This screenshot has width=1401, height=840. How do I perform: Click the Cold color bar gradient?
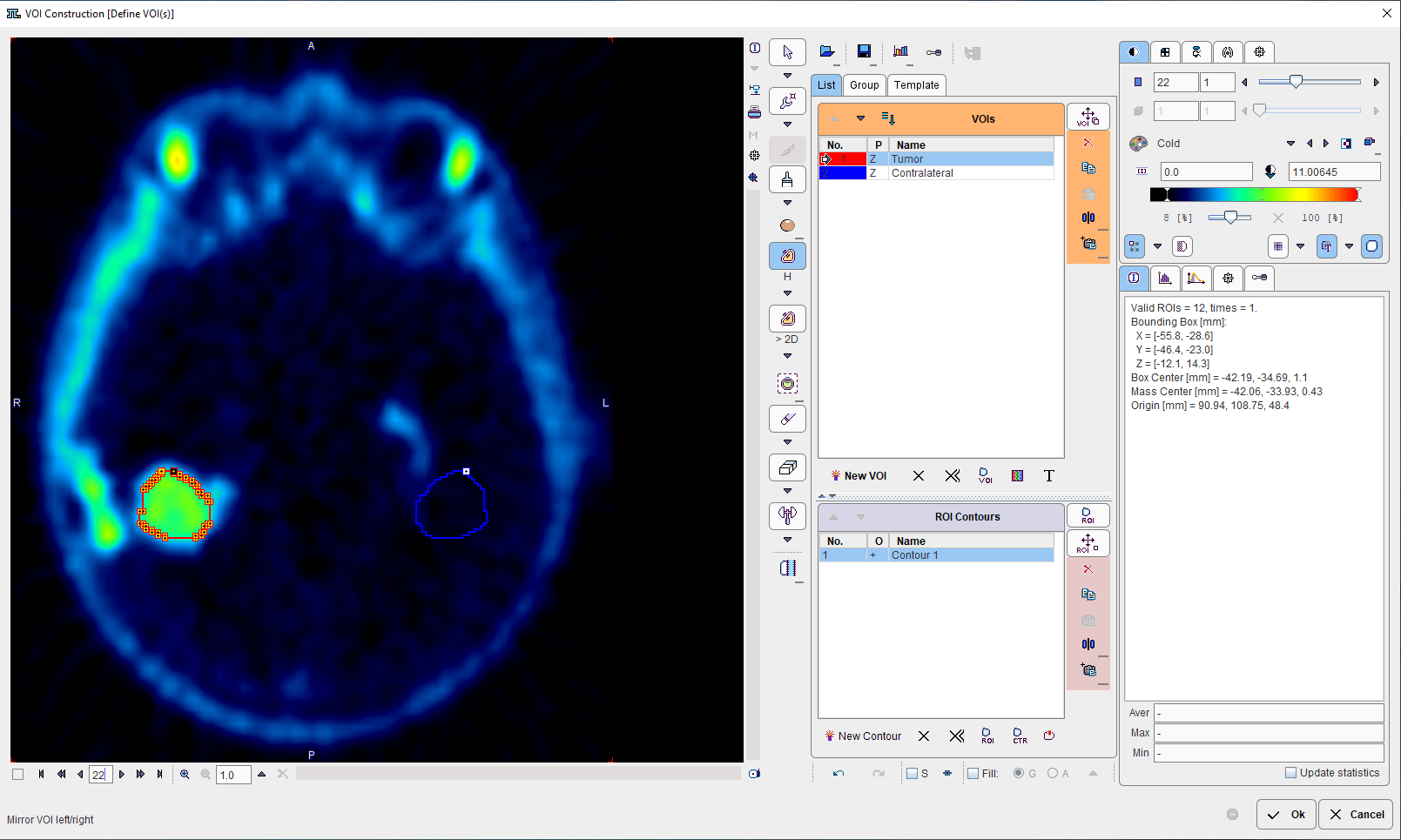[x=1255, y=195]
